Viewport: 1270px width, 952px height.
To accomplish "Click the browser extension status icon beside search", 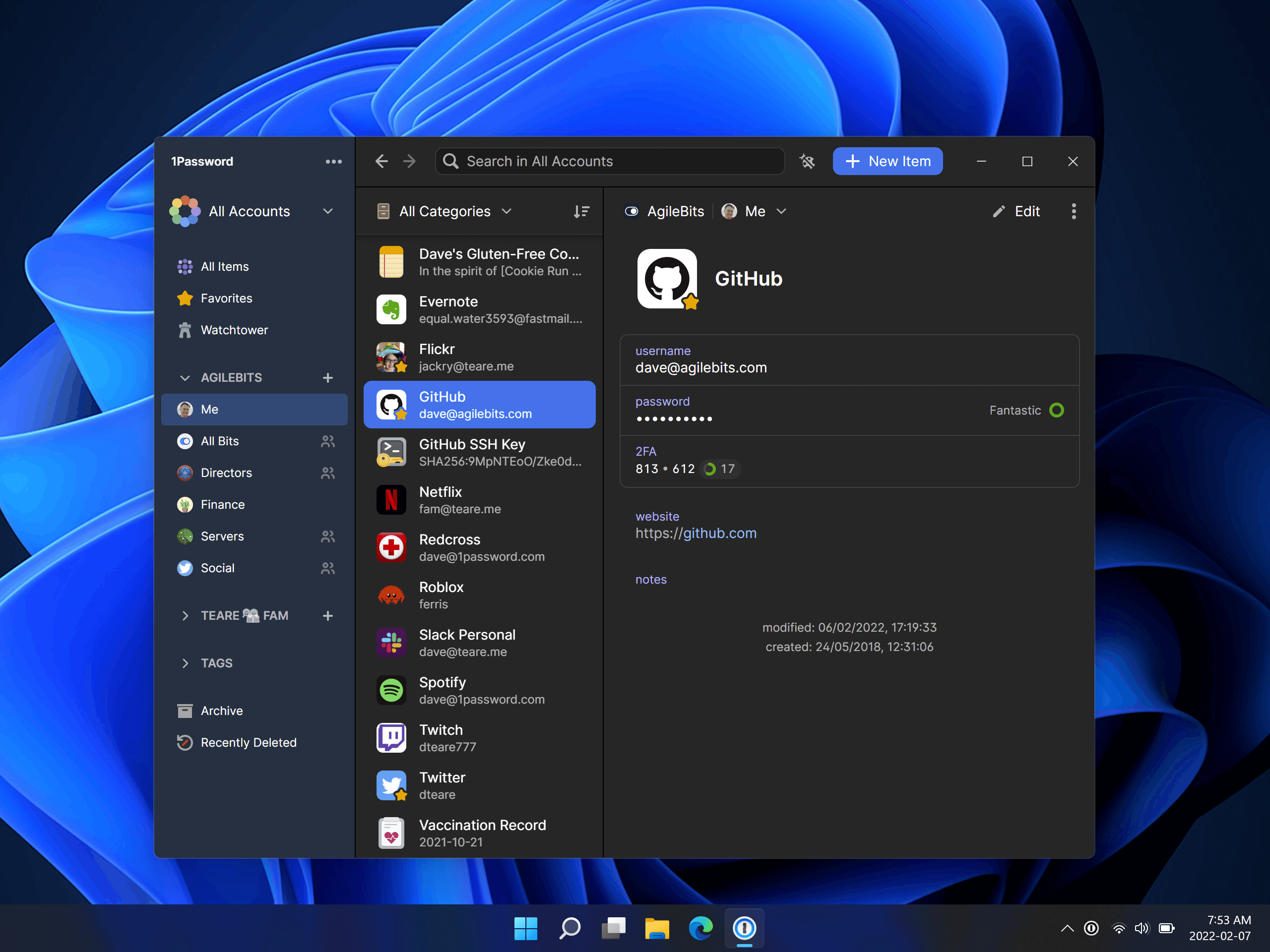I will click(x=807, y=161).
